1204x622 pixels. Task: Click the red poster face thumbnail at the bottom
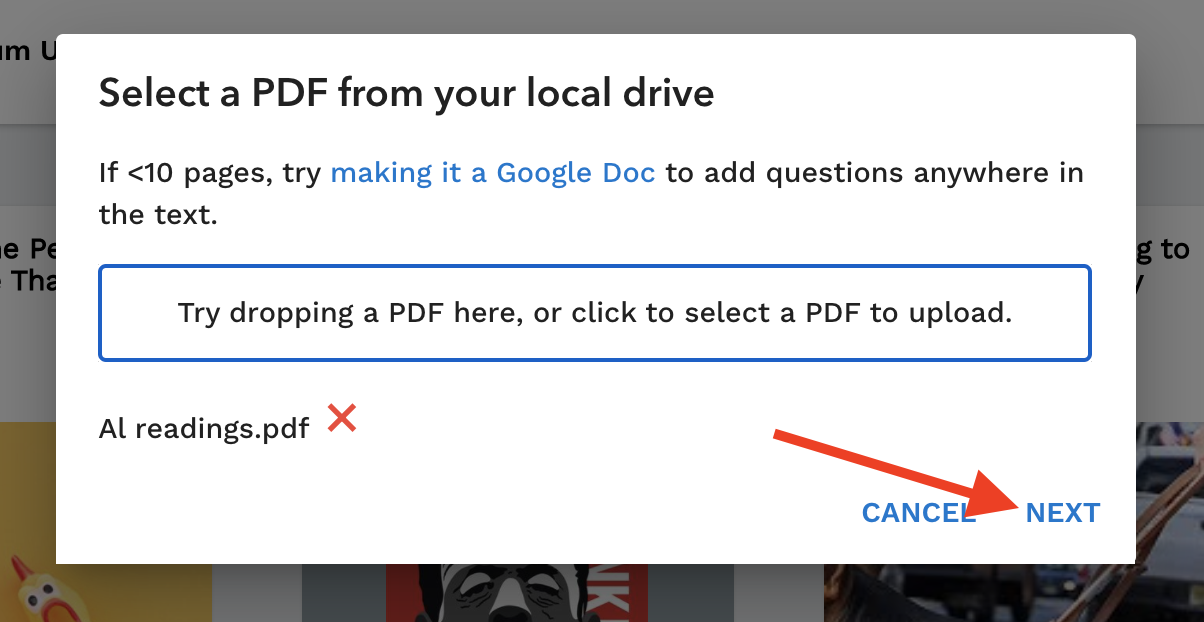[x=516, y=592]
